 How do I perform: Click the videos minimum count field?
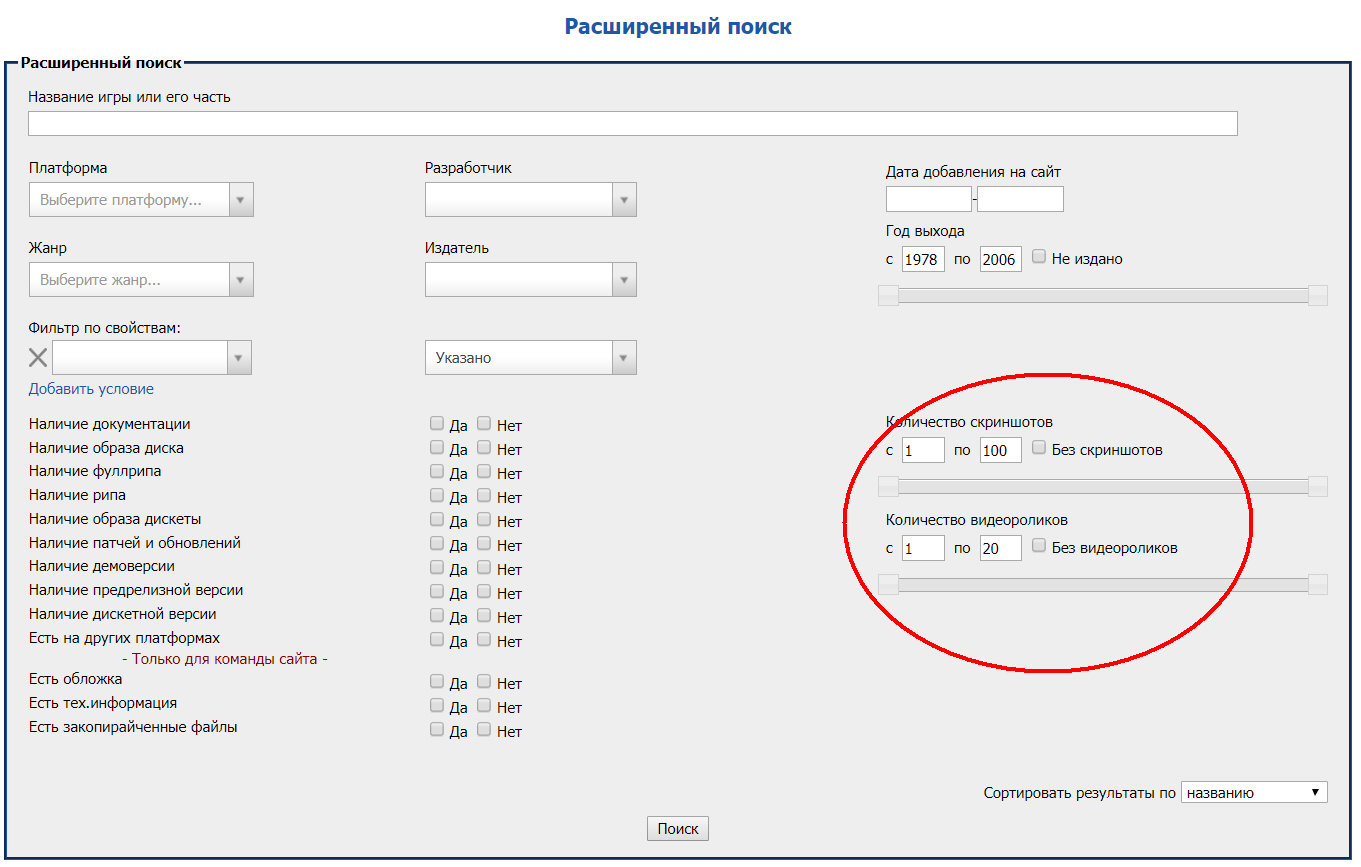[923, 548]
